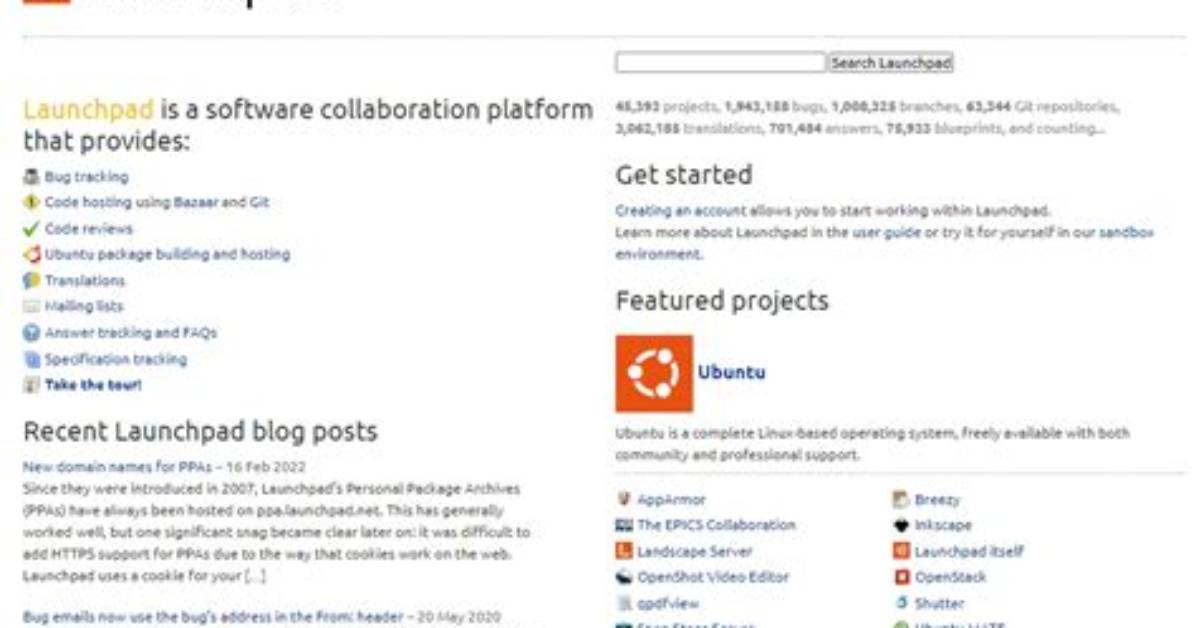Open the Shutter project link

pos(939,603)
